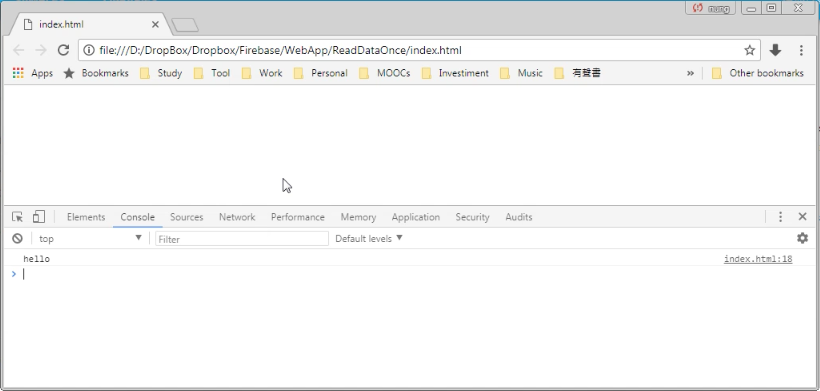Screen dimensions: 820x391
Task: Open the Work bookmarks folder
Action: [x=262, y=73]
